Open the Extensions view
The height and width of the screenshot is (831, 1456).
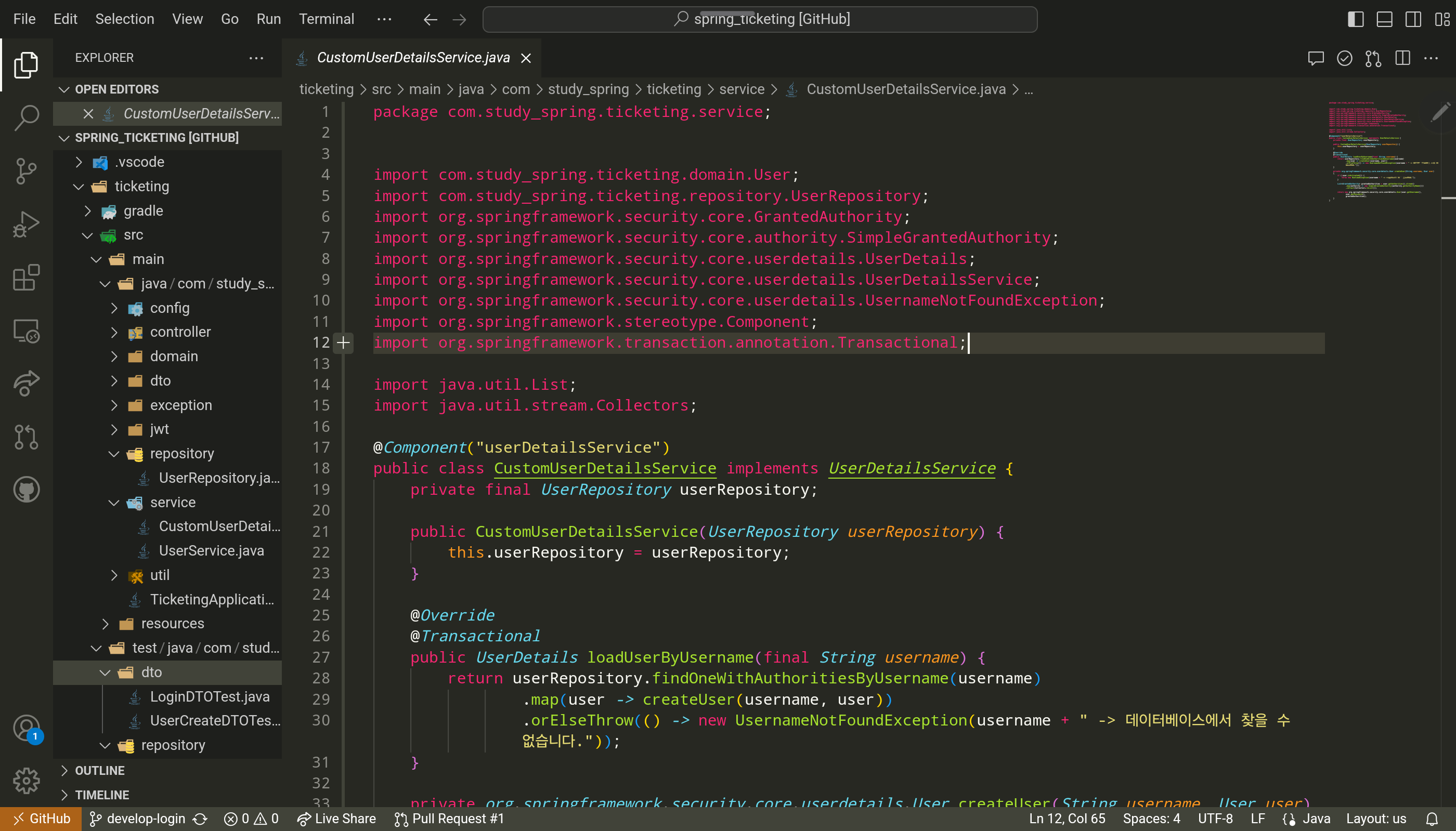(27, 278)
